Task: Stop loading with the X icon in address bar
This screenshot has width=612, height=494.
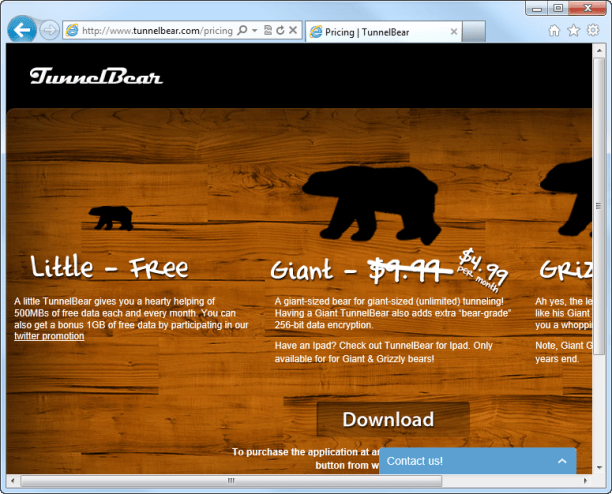Action: [x=293, y=30]
